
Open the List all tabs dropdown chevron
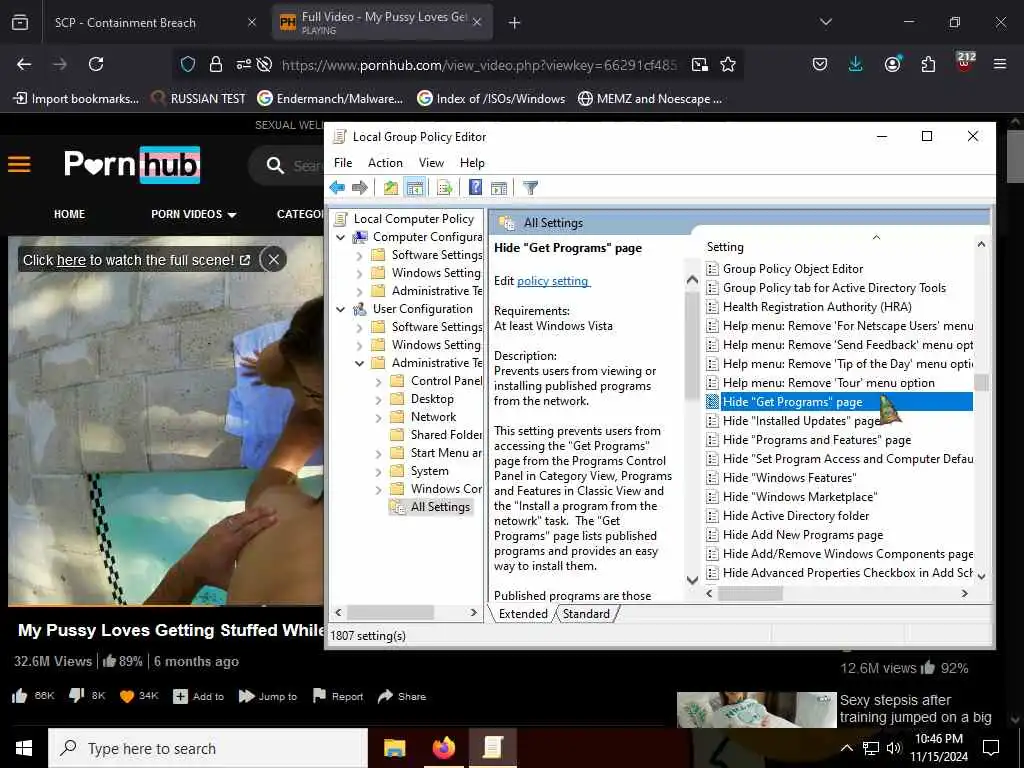[825, 22]
